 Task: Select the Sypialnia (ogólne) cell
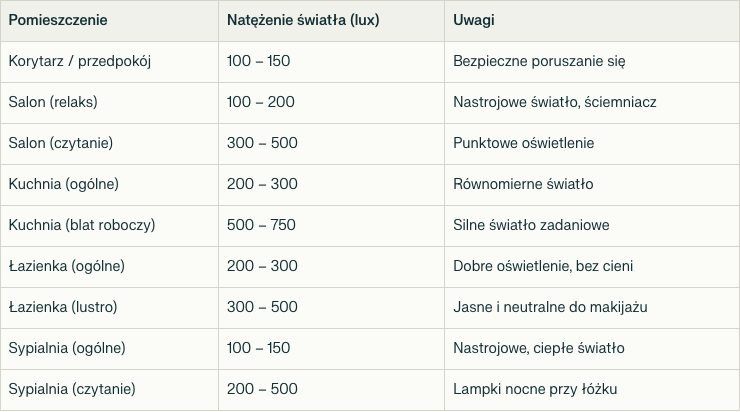(66, 348)
